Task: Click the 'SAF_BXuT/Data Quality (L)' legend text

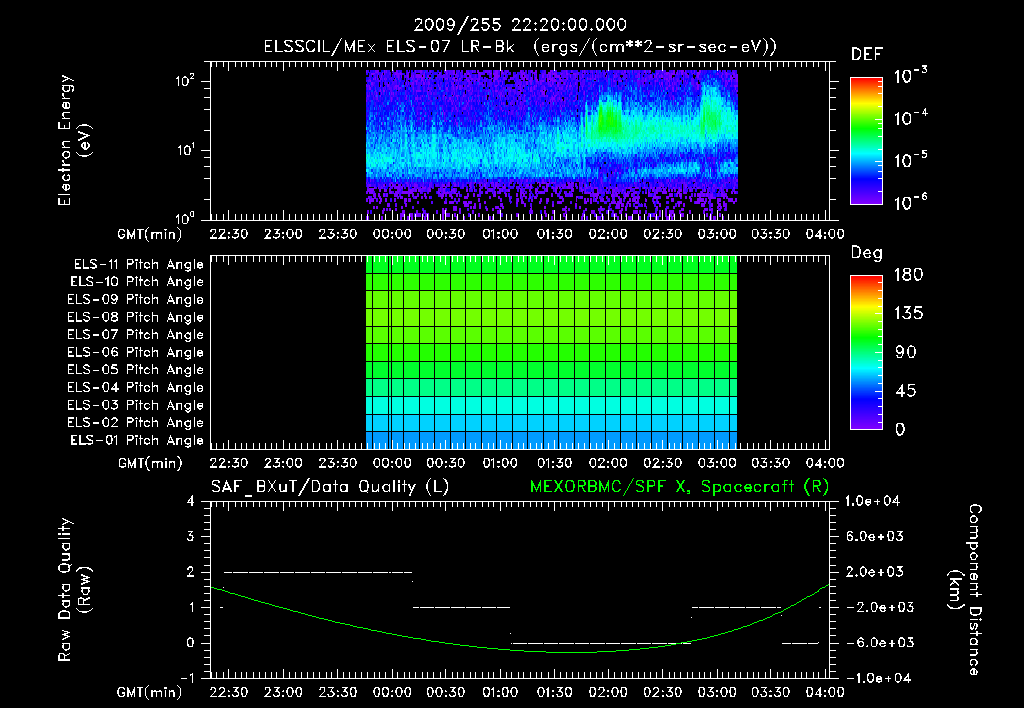Action: 330,487
